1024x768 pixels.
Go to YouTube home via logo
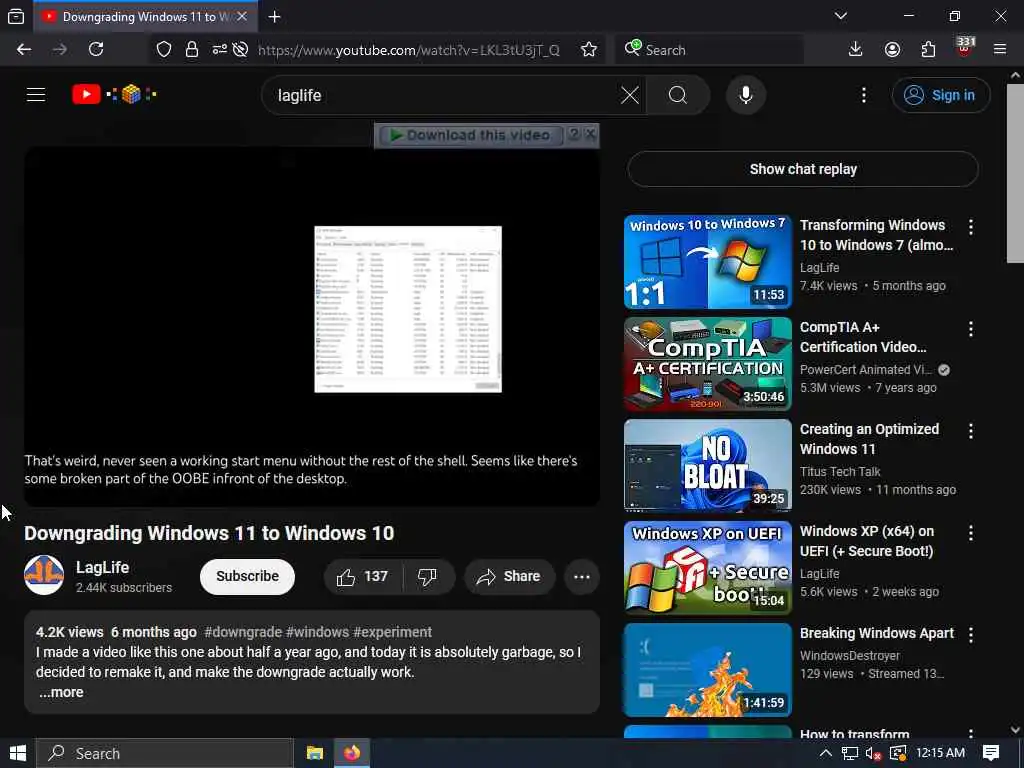114,95
